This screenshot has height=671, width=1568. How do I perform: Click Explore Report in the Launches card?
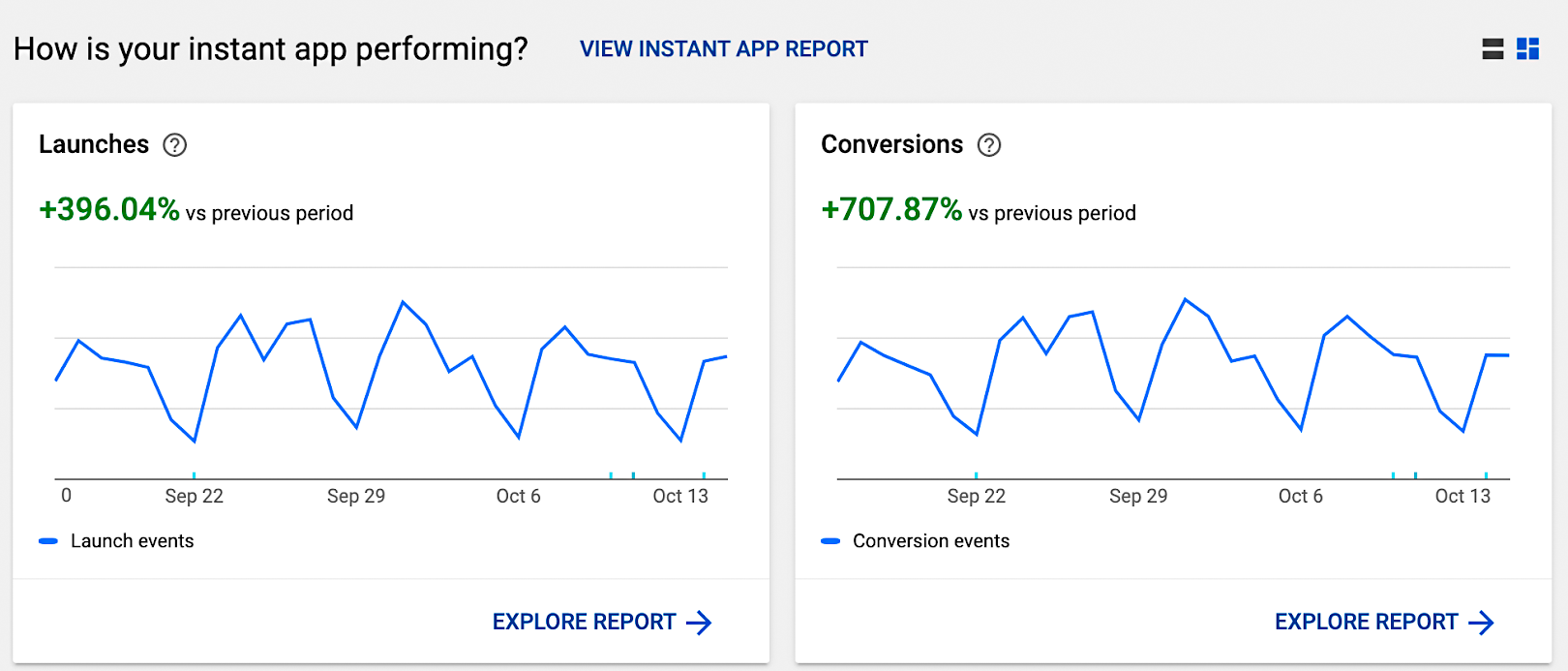(602, 622)
